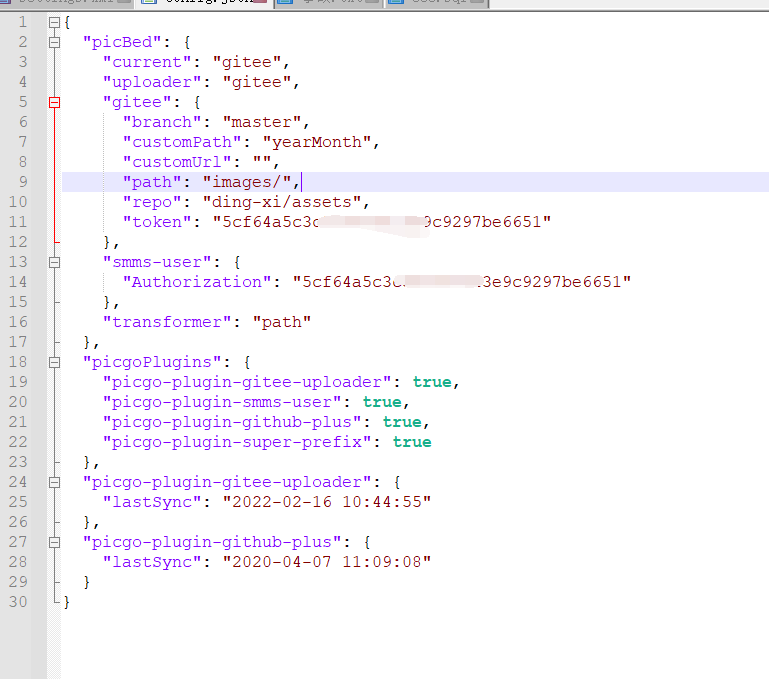Click the "uploader" key on line 4
The width and height of the screenshot is (769, 679).
coord(152,82)
